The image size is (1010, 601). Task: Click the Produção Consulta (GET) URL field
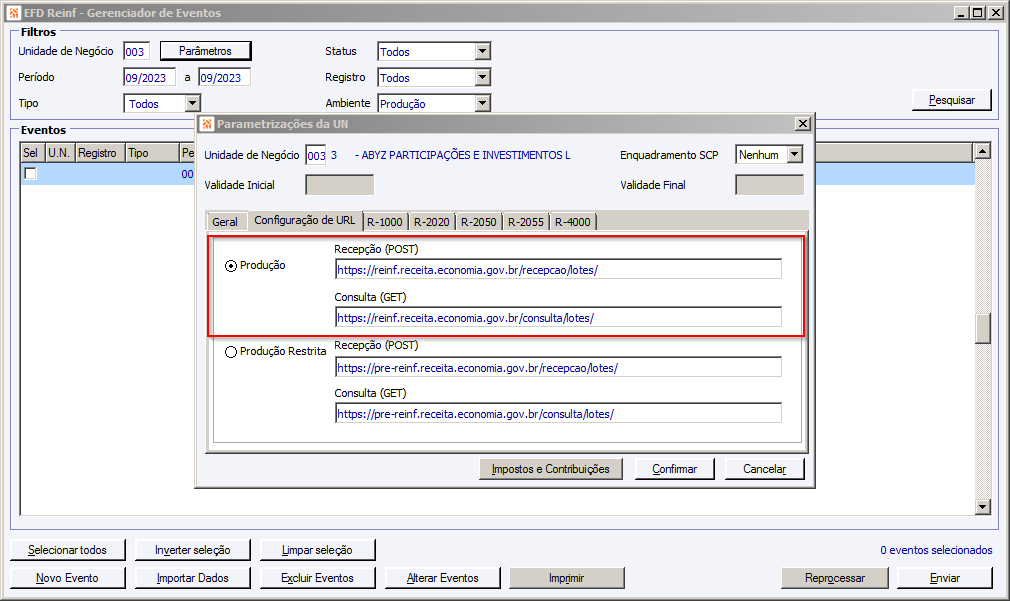558,318
